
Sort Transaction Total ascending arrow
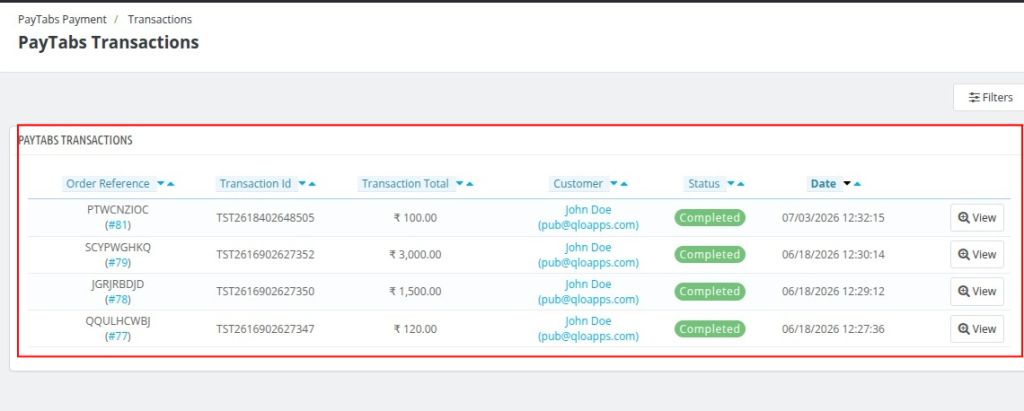coord(470,184)
